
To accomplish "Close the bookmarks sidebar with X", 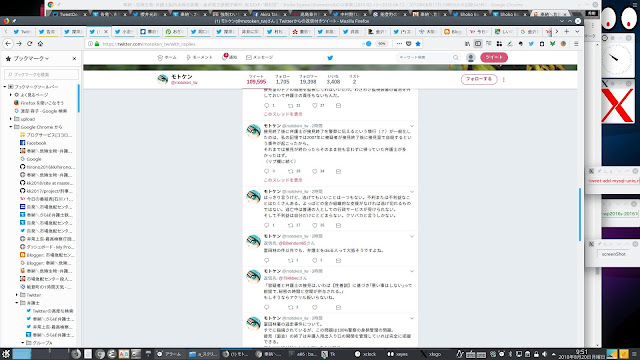I will tap(74, 58).
